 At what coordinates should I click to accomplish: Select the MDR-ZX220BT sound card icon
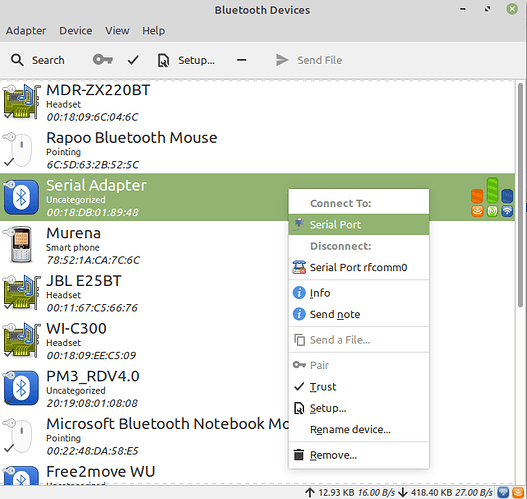[22, 102]
